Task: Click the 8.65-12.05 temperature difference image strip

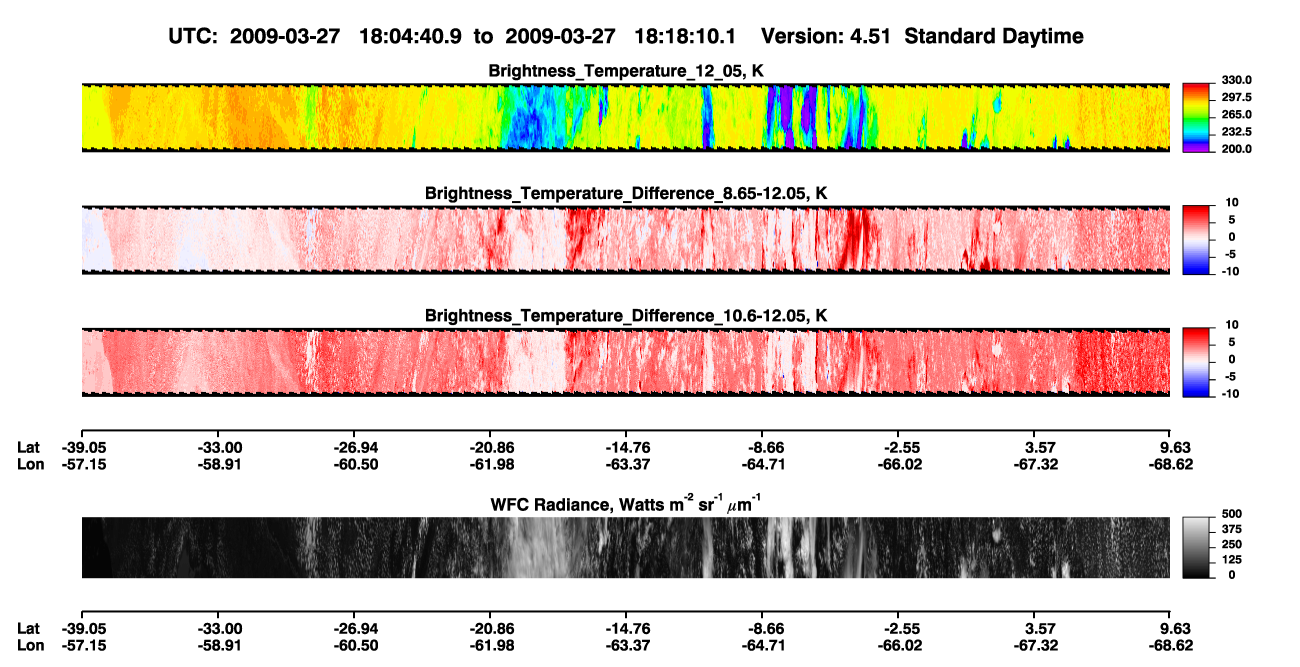Action: 625,240
